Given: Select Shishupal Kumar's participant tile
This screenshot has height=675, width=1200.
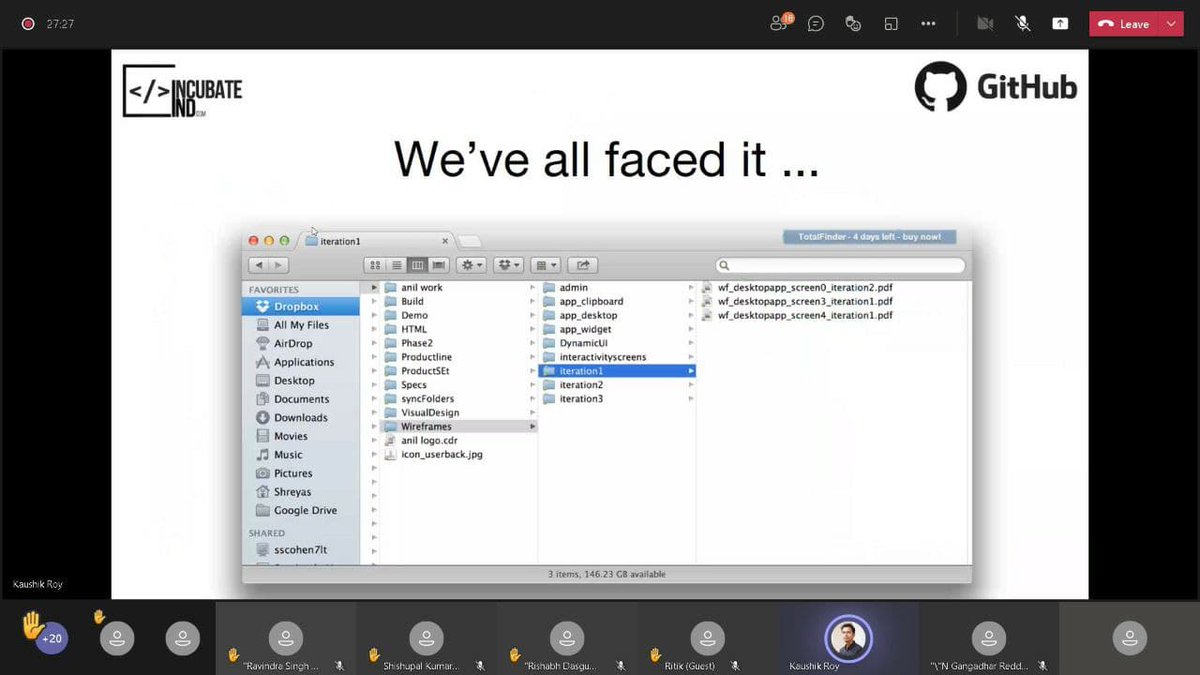Looking at the screenshot, I should 427,638.
